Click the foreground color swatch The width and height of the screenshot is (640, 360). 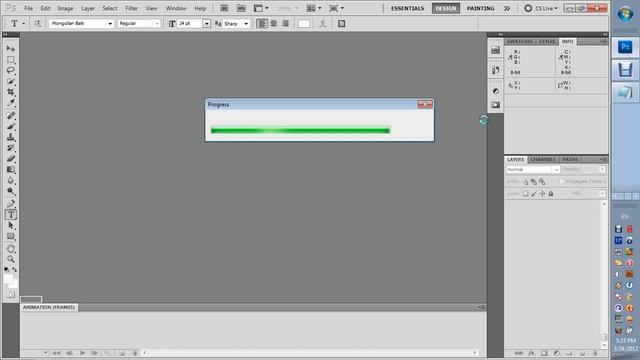point(8,279)
